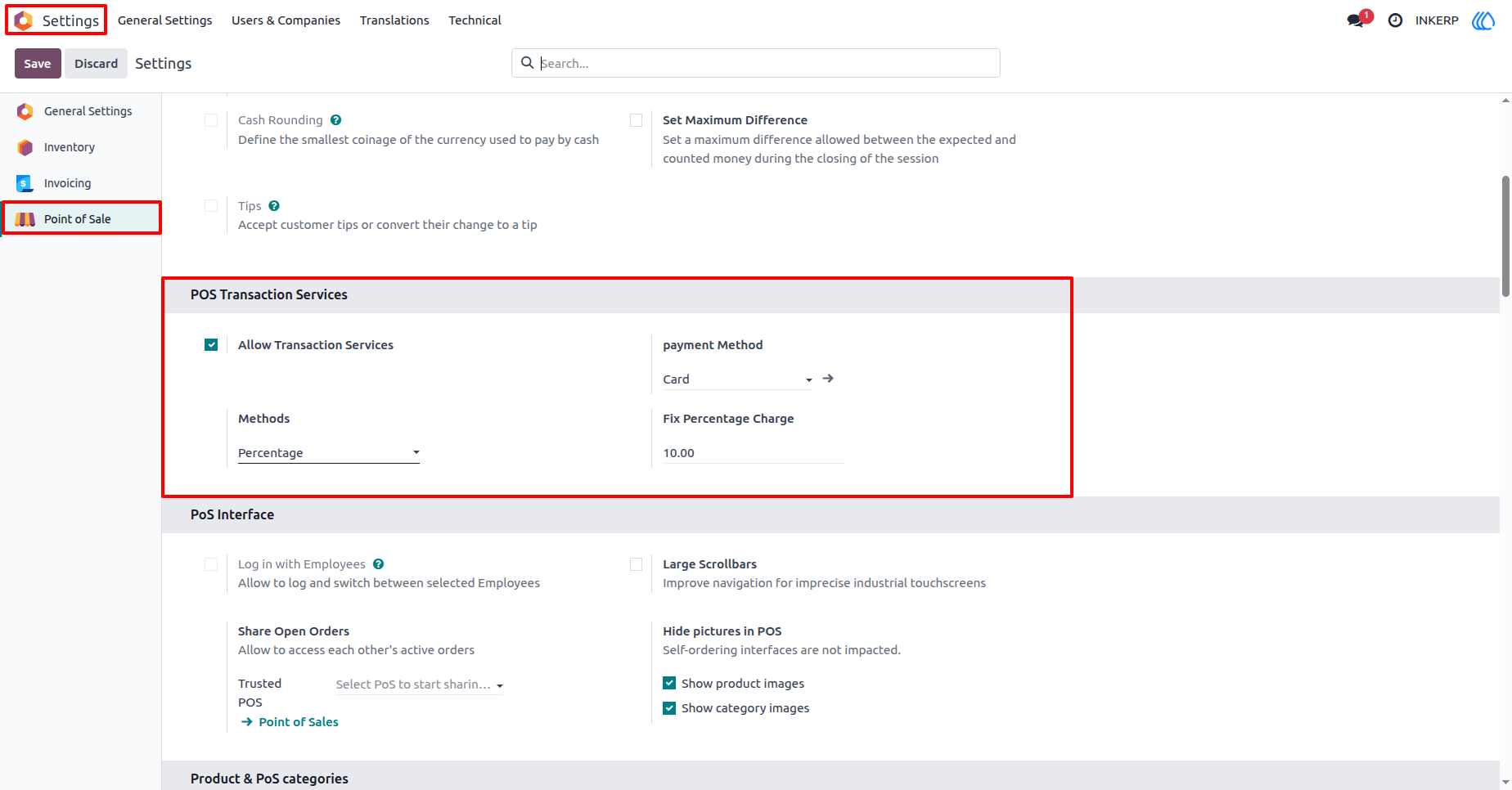Click the search magnifier icon
Screen dimensions: 1512x790
pos(528,63)
